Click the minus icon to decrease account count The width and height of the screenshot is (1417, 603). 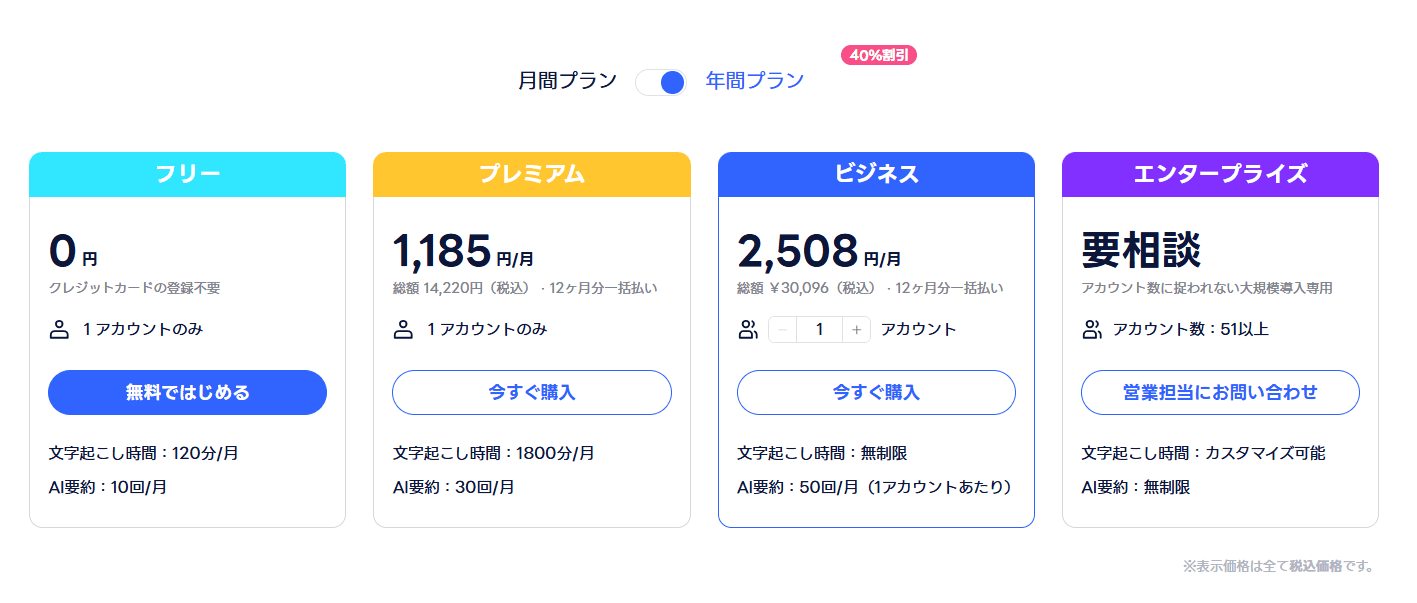click(x=782, y=329)
